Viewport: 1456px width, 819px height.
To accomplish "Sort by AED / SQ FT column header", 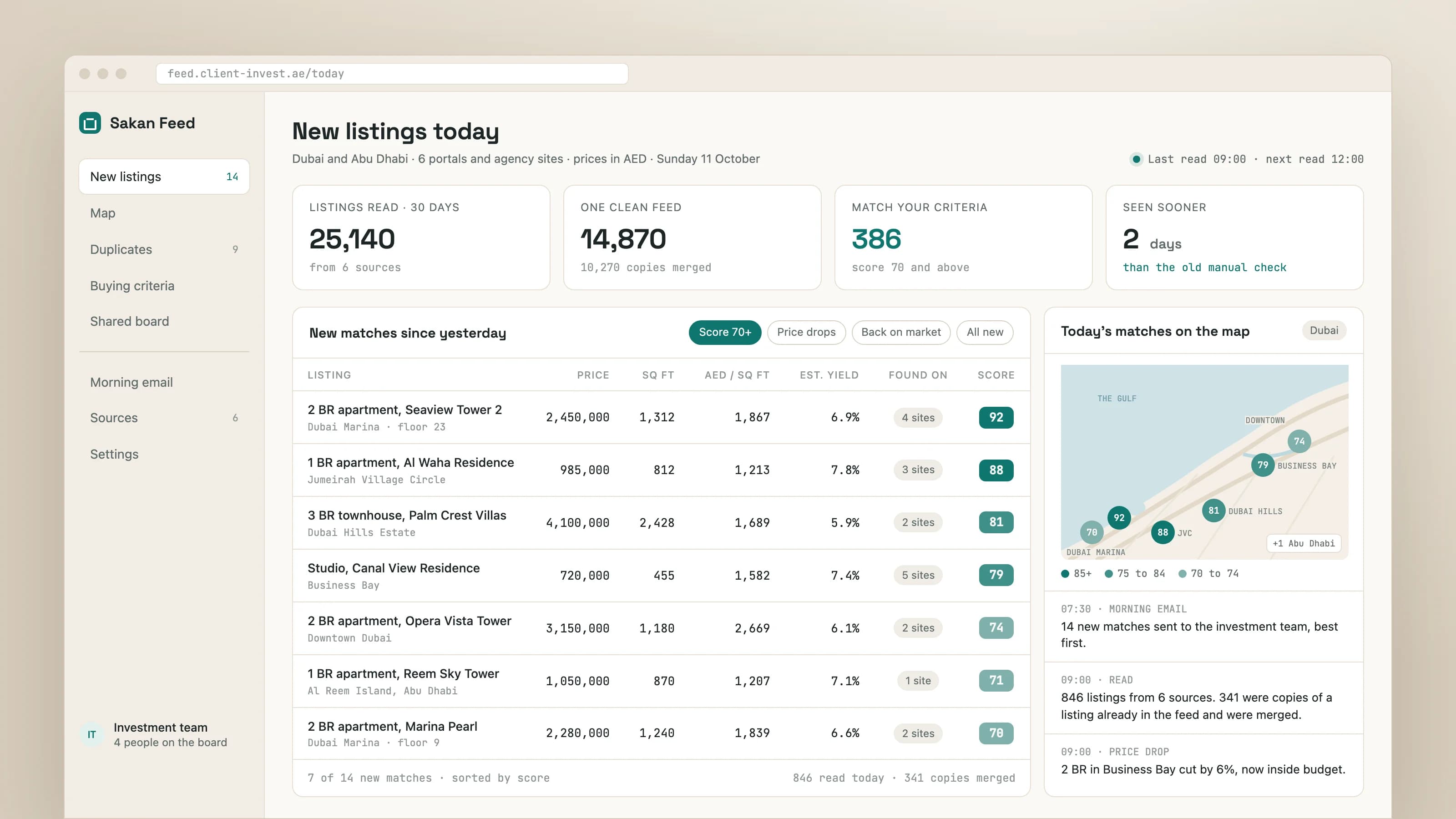I will (737, 375).
